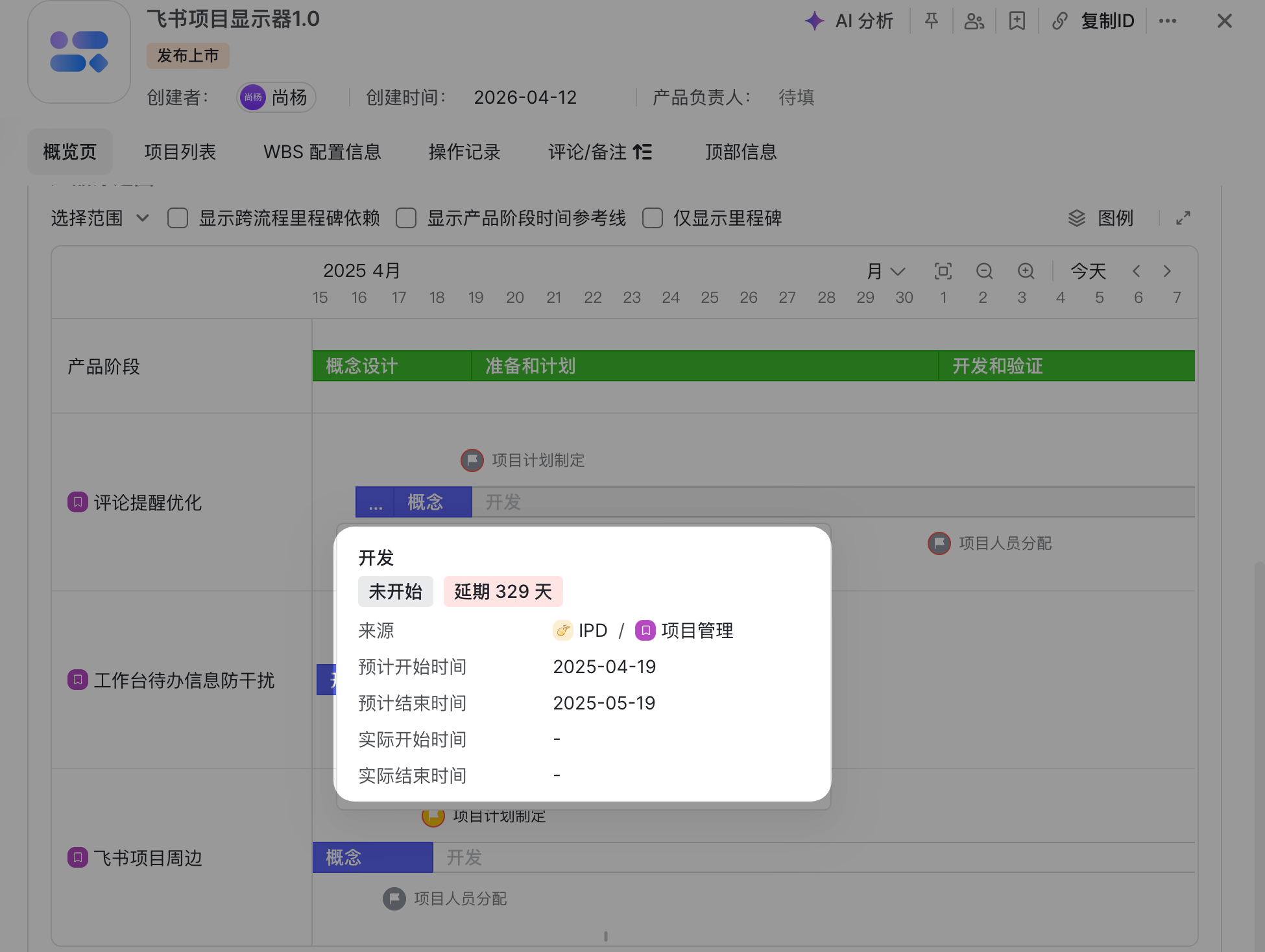Screen dimensions: 1265x952
Task: Pin this project with pushpin icon
Action: tap(932, 21)
